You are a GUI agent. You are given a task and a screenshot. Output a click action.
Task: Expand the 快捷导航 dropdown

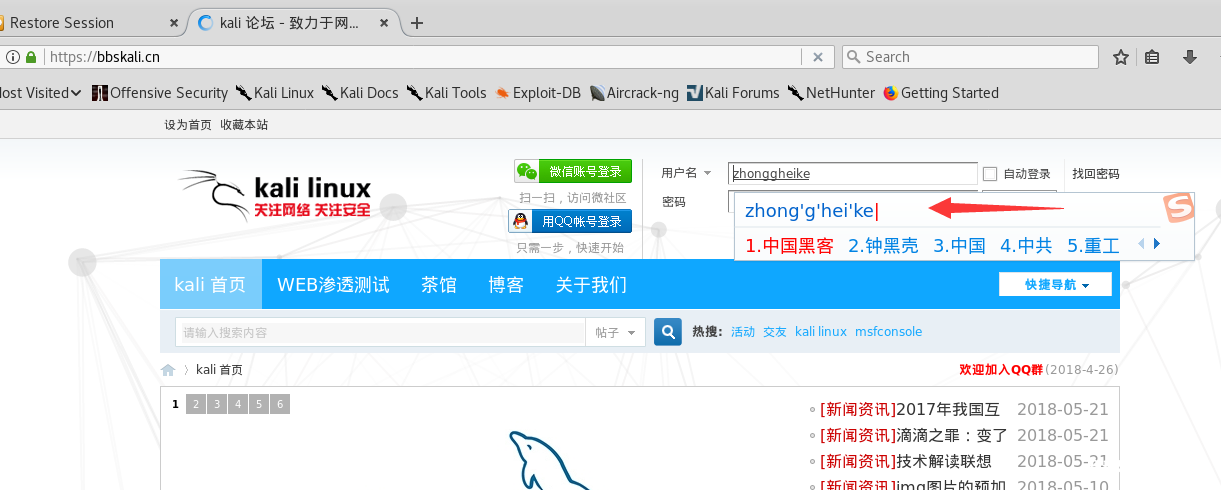pos(1056,285)
